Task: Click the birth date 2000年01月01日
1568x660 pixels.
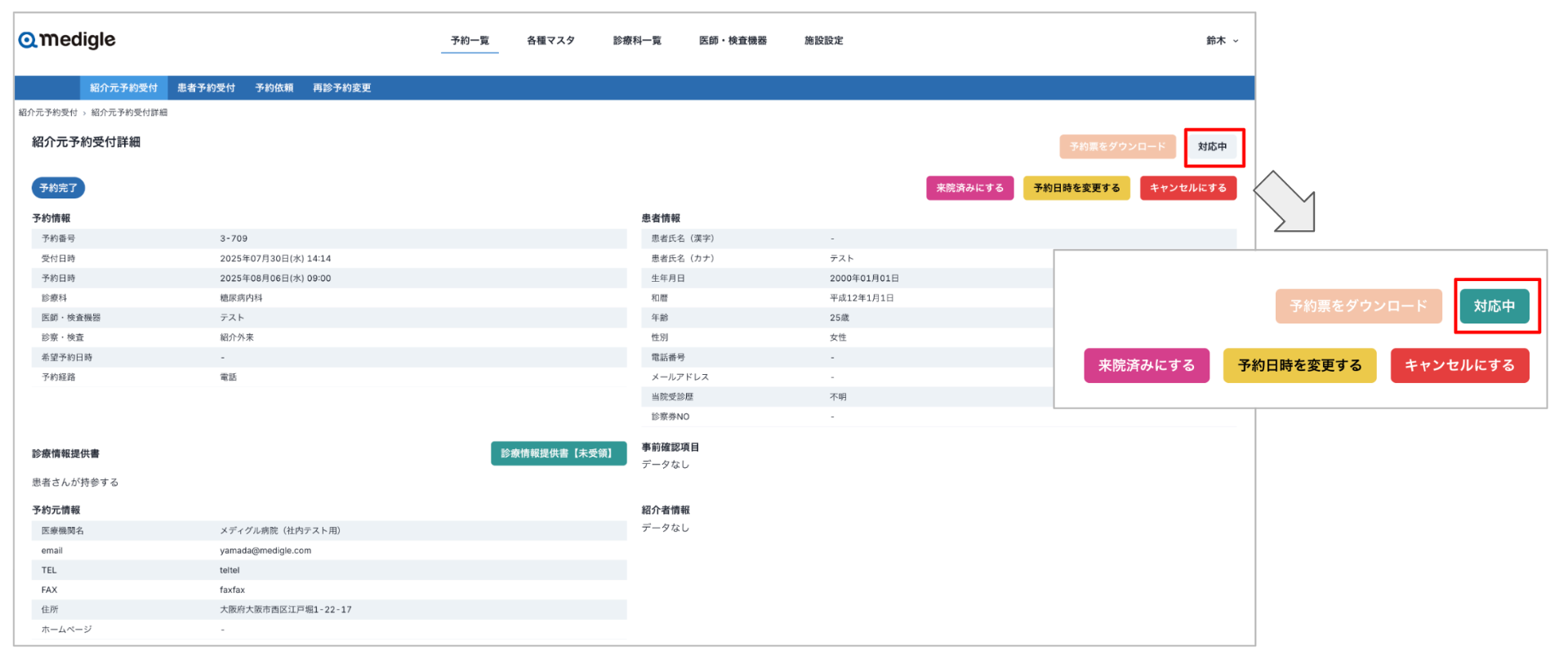Action: pos(864,278)
